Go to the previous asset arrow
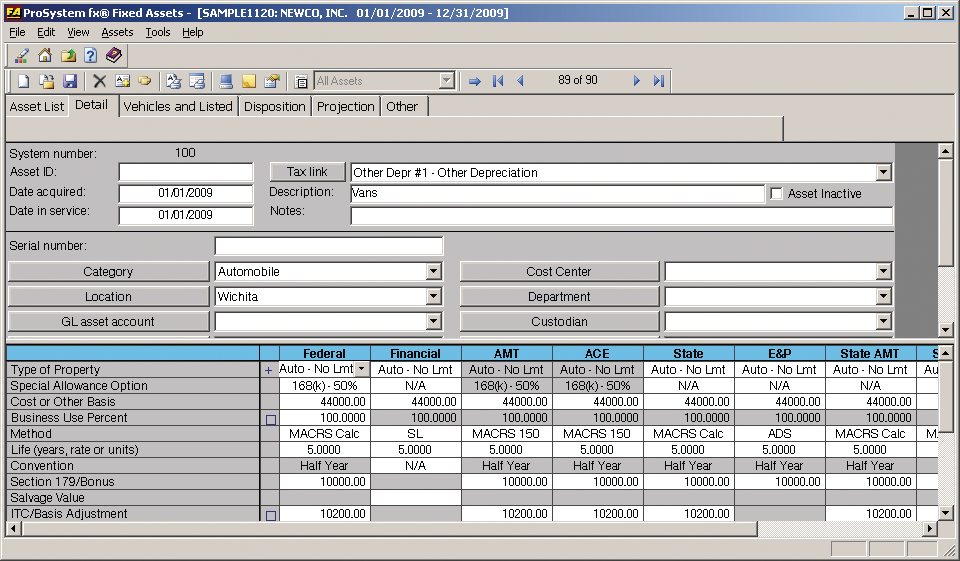The height and width of the screenshot is (561, 960). tap(520, 81)
